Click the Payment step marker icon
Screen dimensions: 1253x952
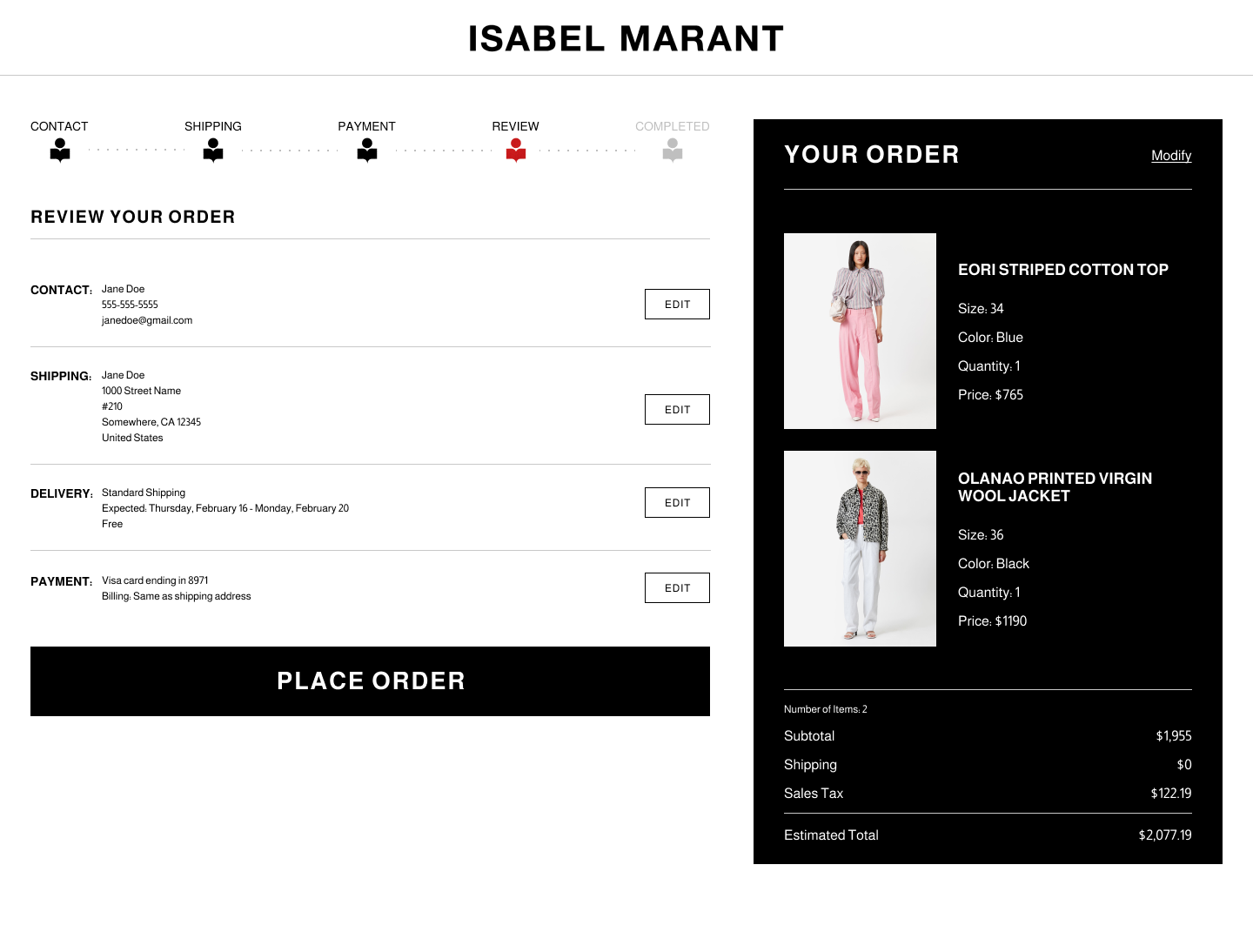[x=367, y=151]
